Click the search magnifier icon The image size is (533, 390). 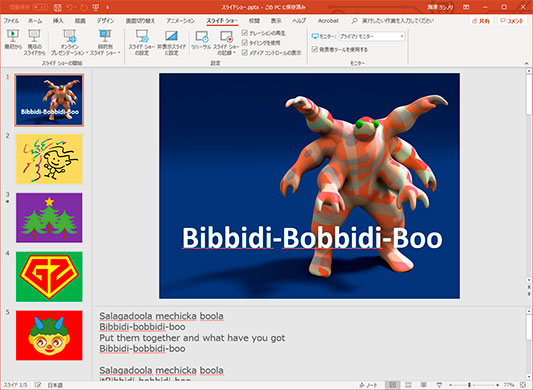coord(354,21)
